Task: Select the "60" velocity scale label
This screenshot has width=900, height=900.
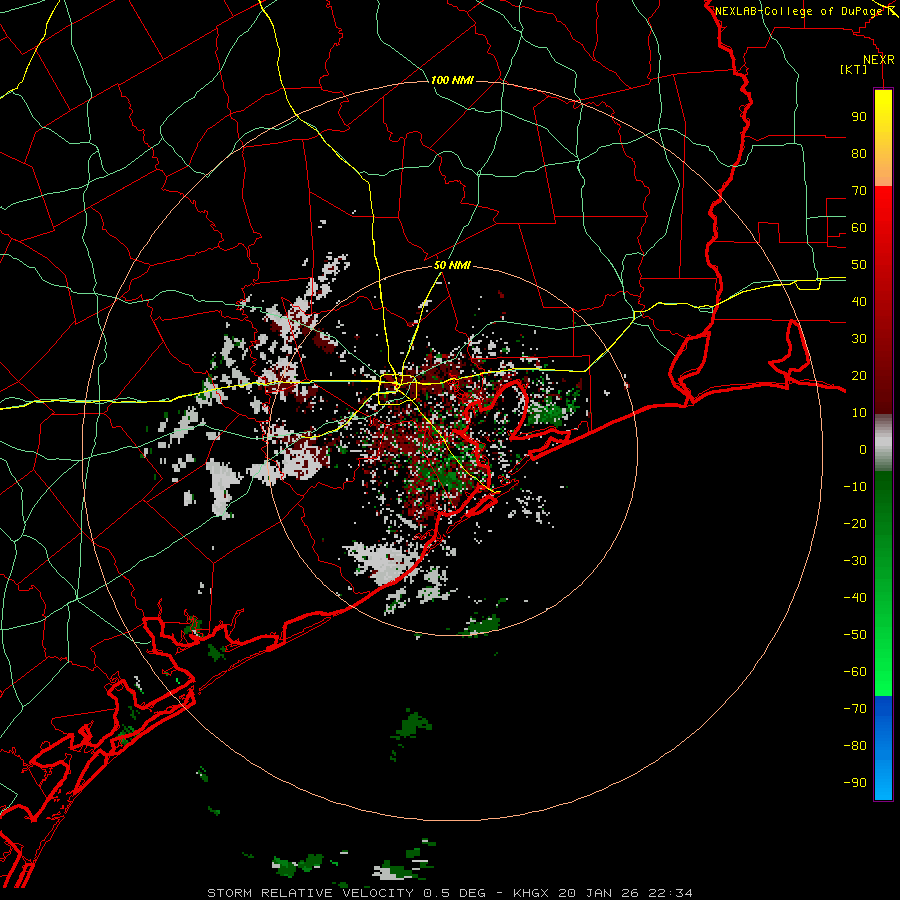Action: (x=859, y=227)
